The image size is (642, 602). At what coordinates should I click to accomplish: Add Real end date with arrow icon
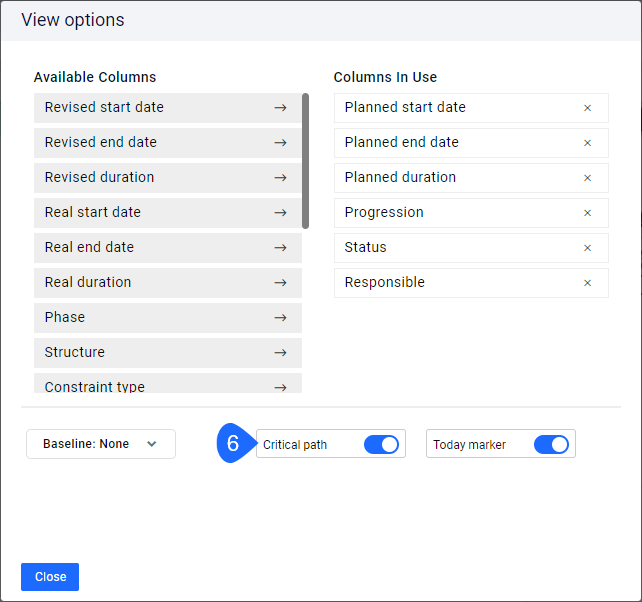[x=280, y=248]
